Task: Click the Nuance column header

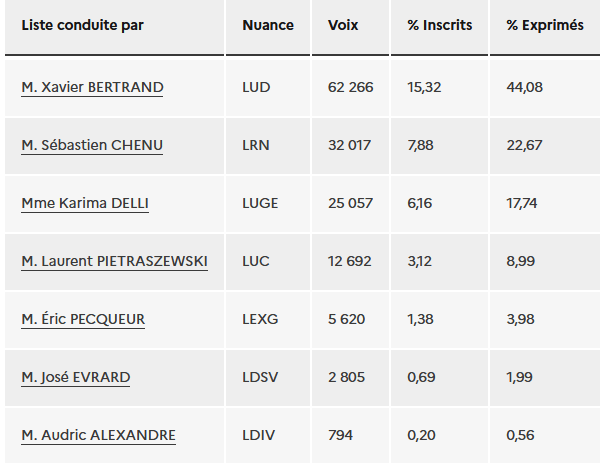Action: point(268,27)
